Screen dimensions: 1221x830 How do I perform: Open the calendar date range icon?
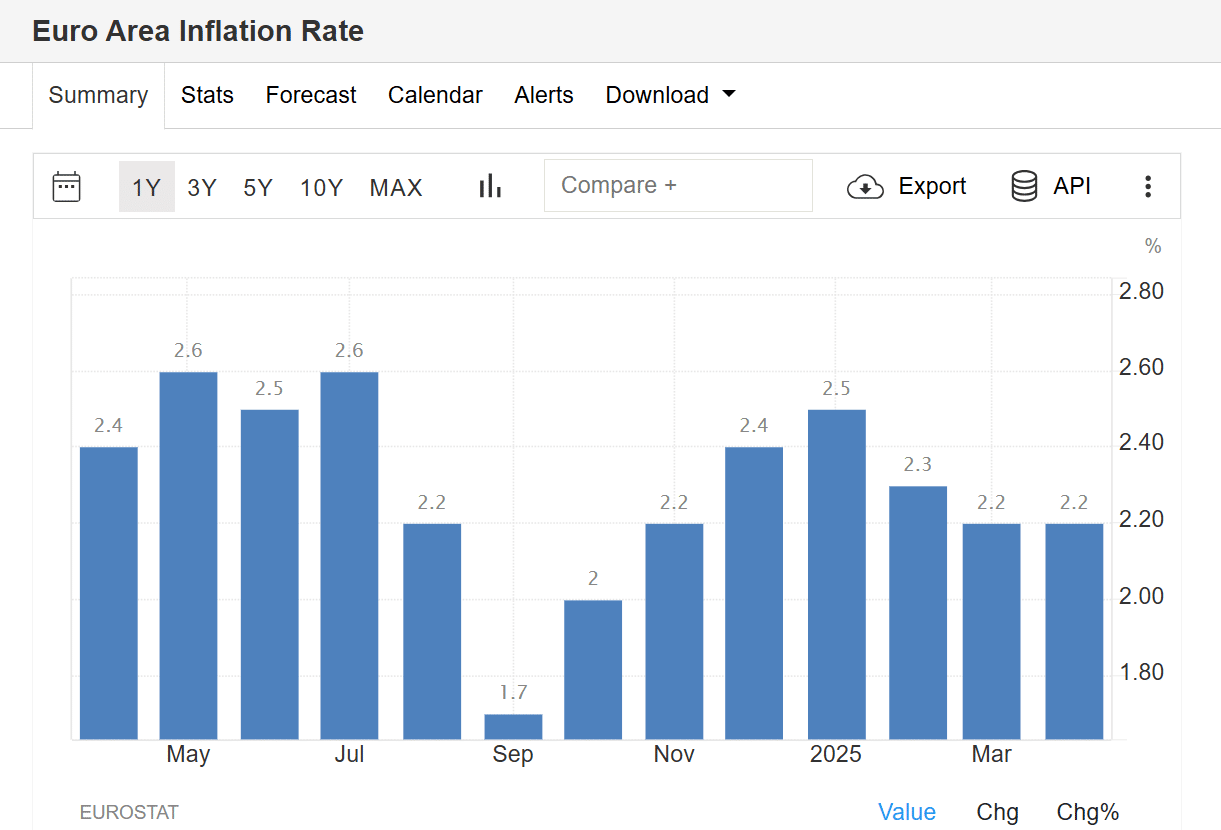67,187
